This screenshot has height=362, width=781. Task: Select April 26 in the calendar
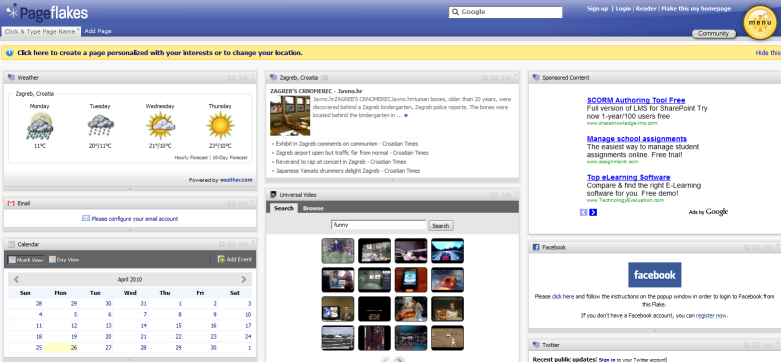[x=61, y=348]
